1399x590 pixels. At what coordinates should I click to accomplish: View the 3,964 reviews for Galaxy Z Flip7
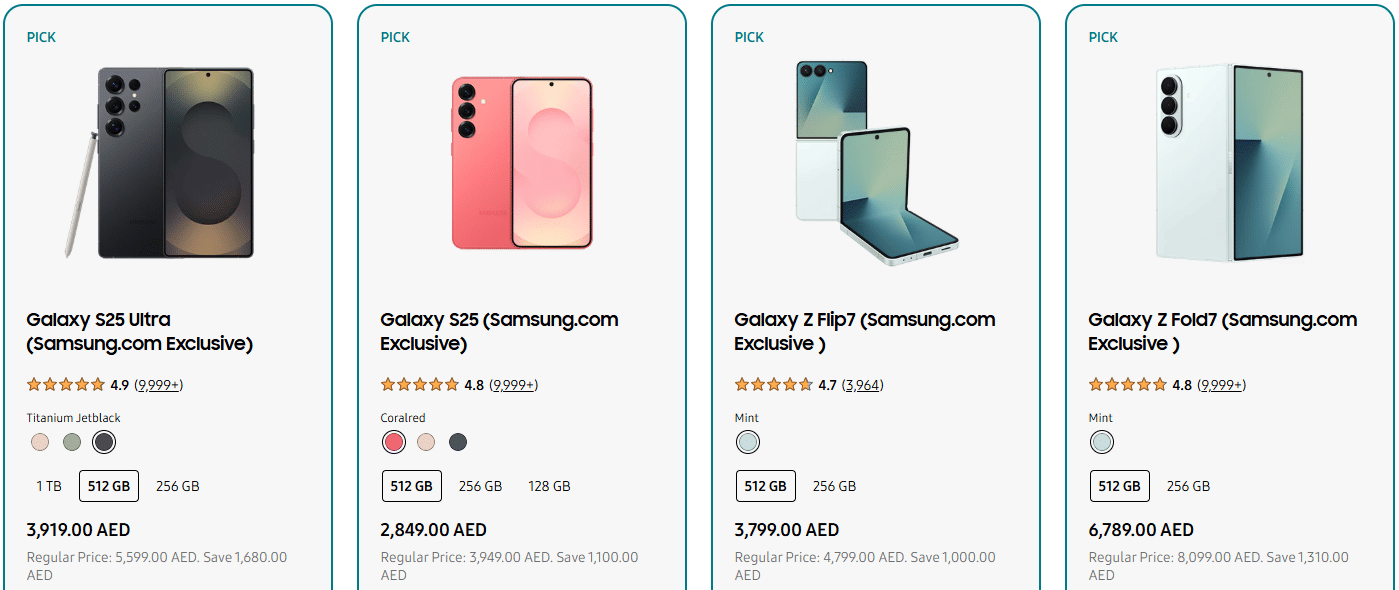pos(862,385)
